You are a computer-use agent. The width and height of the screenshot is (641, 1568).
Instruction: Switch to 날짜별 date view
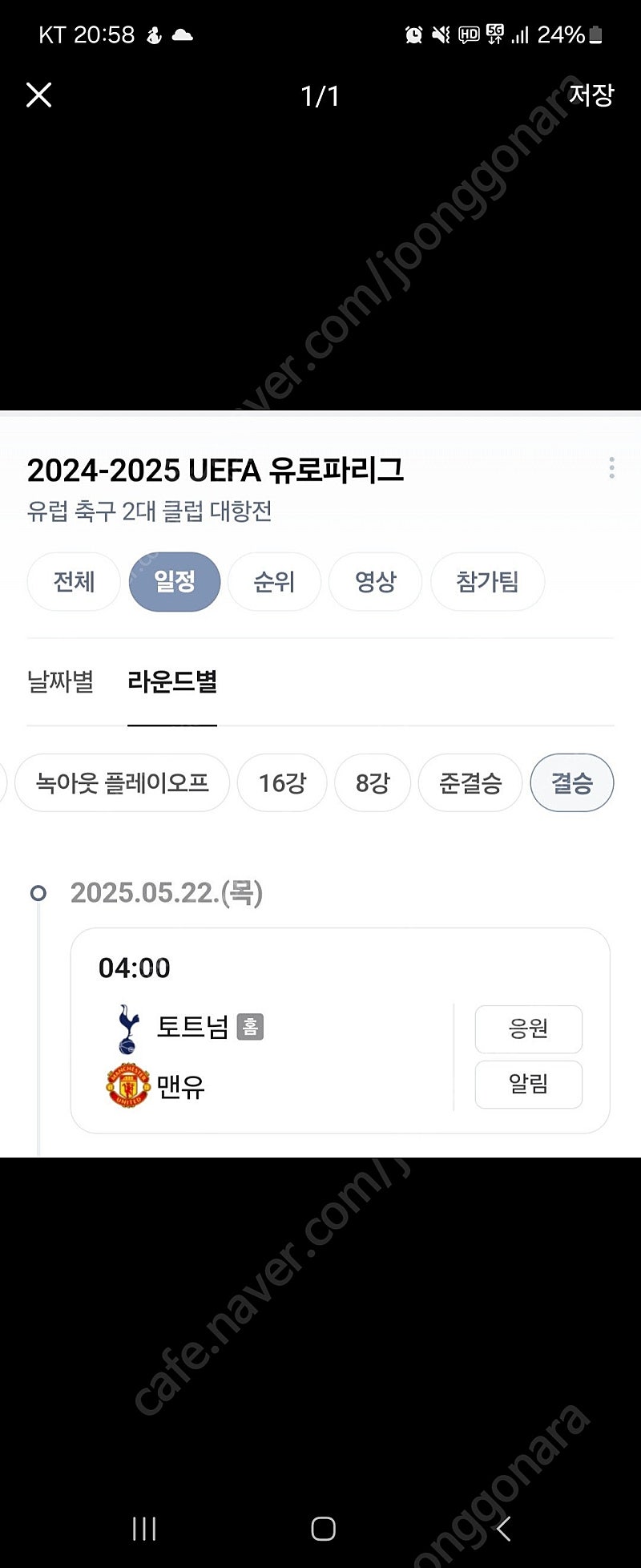[x=61, y=682]
